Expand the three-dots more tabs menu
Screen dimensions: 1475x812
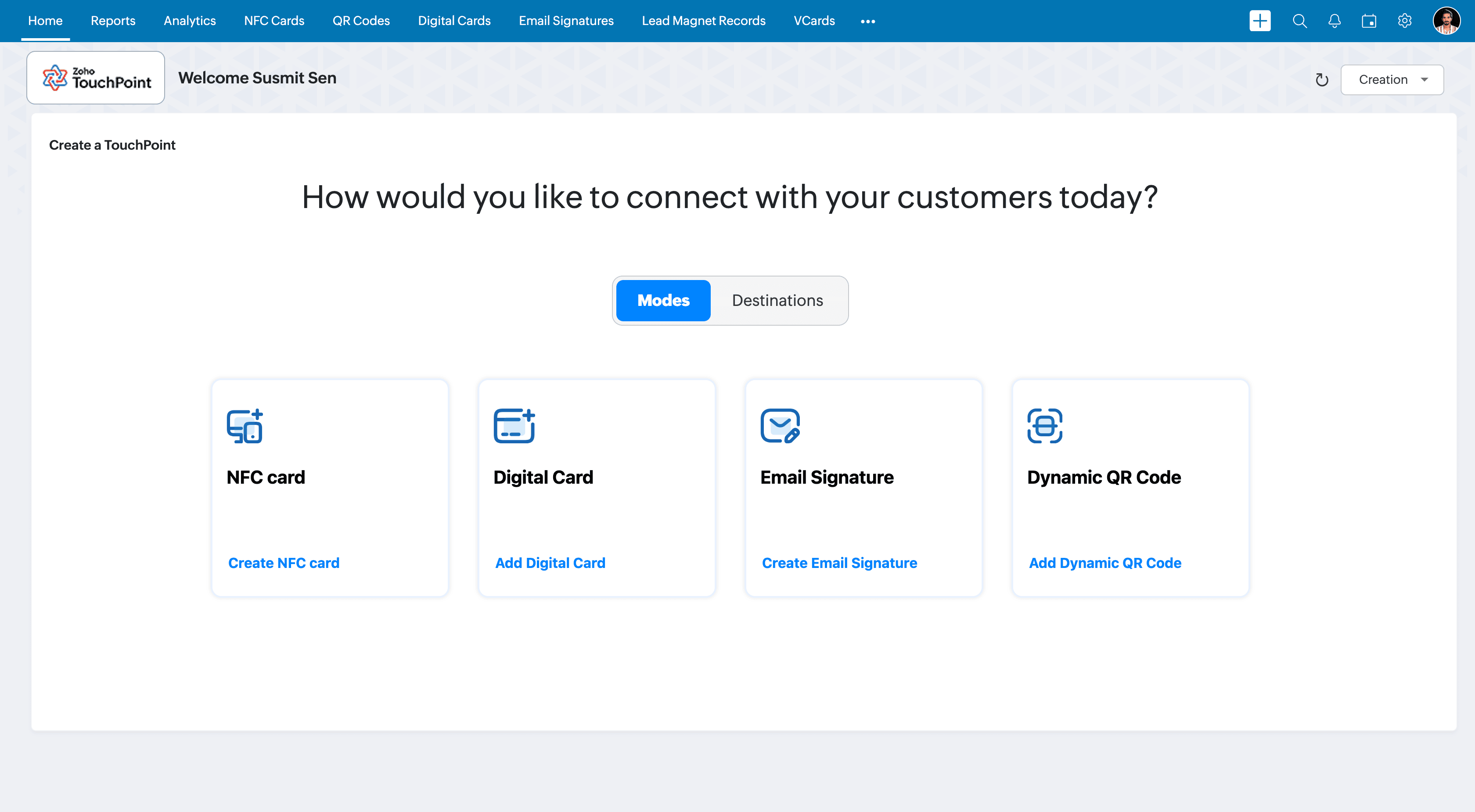click(867, 21)
